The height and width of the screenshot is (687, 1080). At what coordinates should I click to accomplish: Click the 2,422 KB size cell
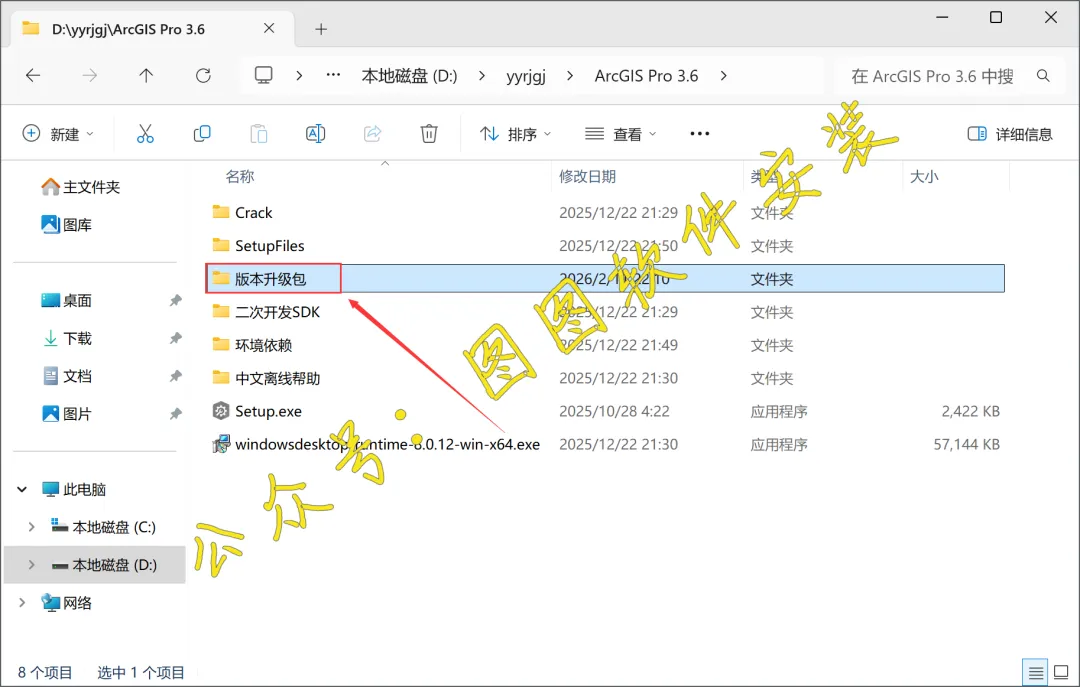coord(970,411)
